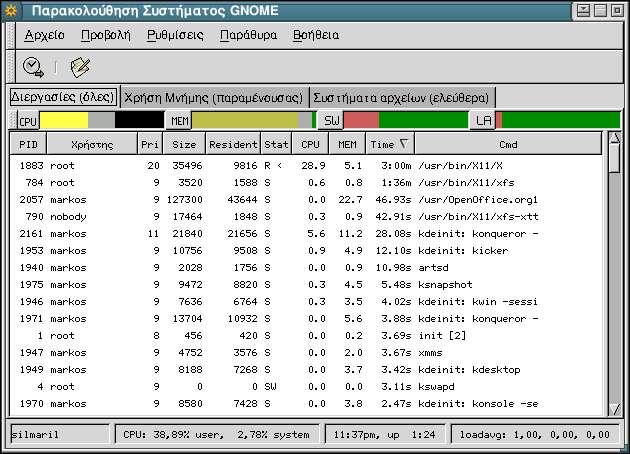Click the LA load average label button

[483, 121]
